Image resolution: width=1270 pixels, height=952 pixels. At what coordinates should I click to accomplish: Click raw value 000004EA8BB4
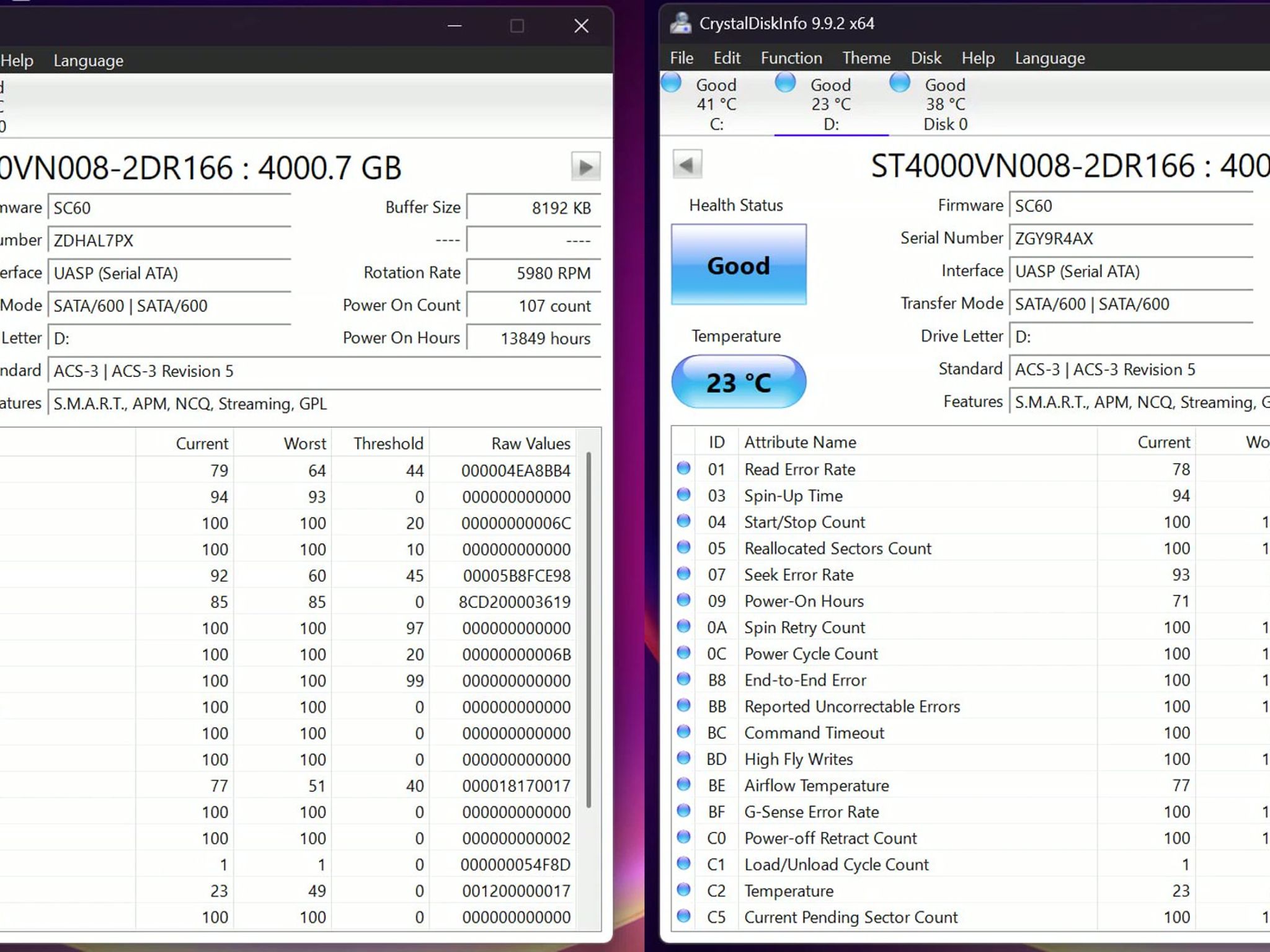tap(515, 470)
